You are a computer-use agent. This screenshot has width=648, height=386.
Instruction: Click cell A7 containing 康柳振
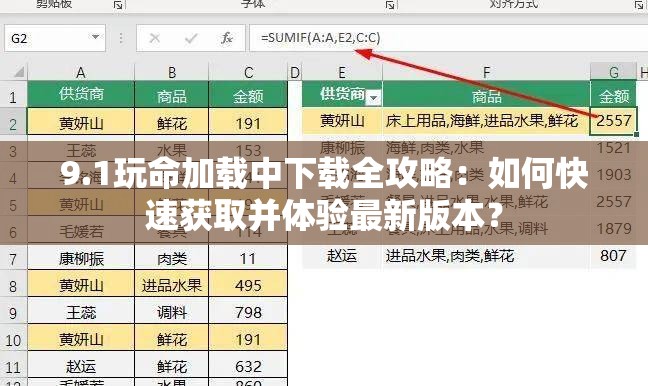tap(81, 258)
